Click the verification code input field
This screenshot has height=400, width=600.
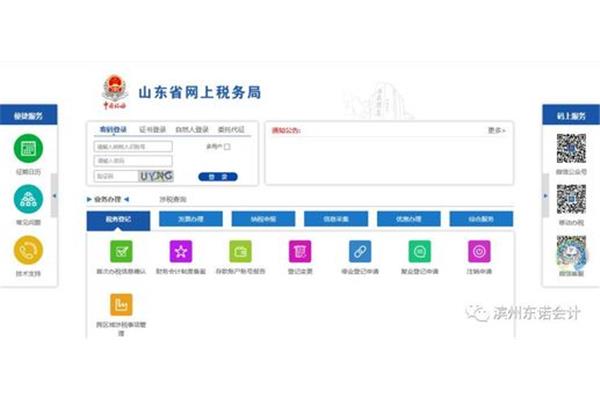[116, 176]
